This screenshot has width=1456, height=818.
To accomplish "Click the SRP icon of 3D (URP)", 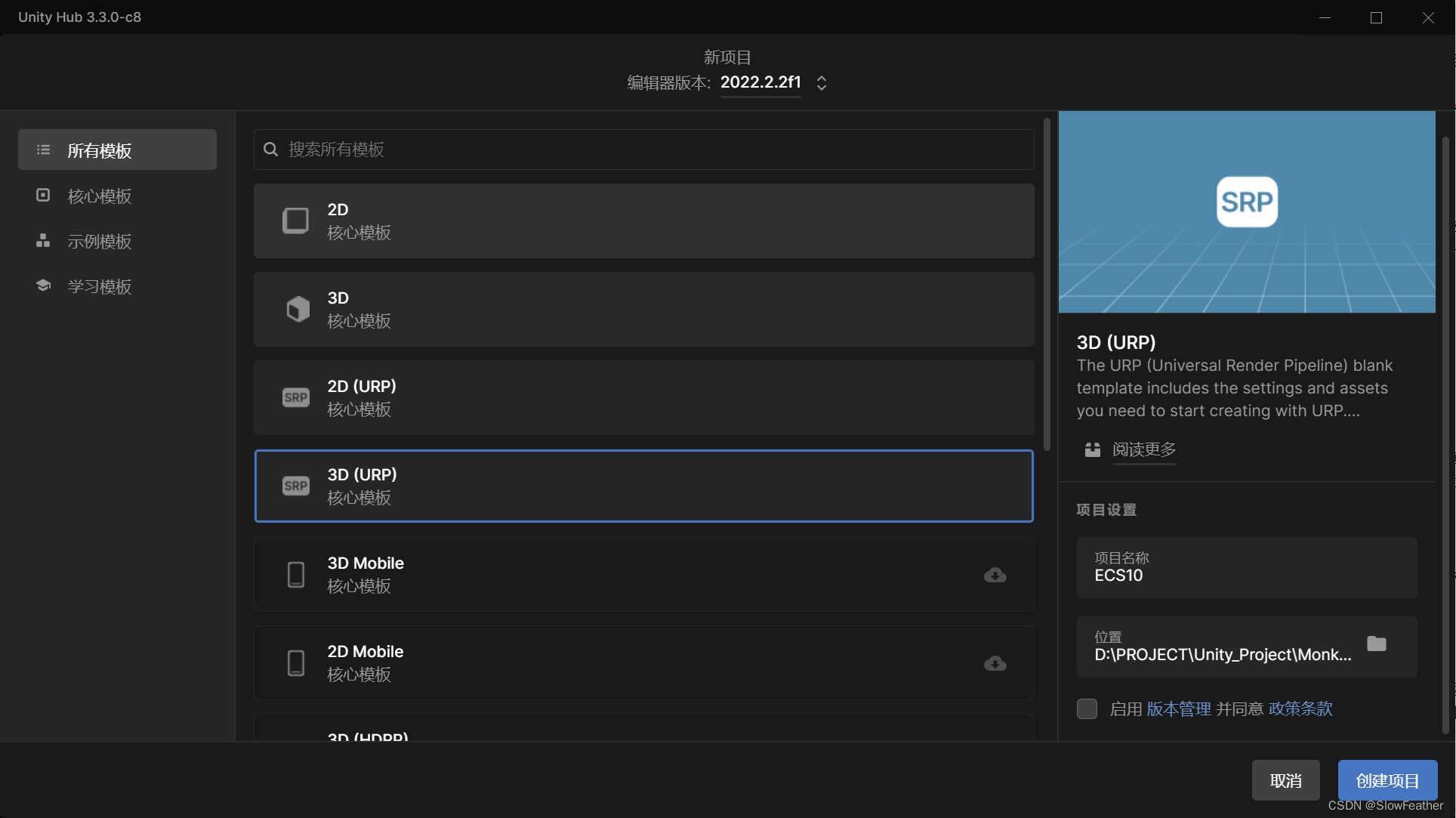I will pos(295,486).
